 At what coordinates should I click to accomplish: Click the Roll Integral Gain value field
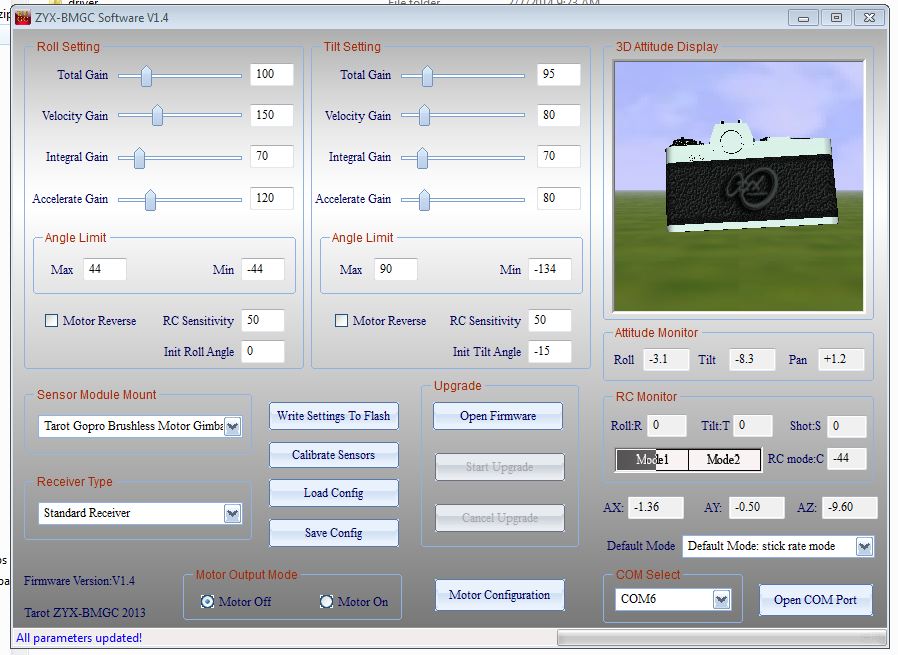272,156
